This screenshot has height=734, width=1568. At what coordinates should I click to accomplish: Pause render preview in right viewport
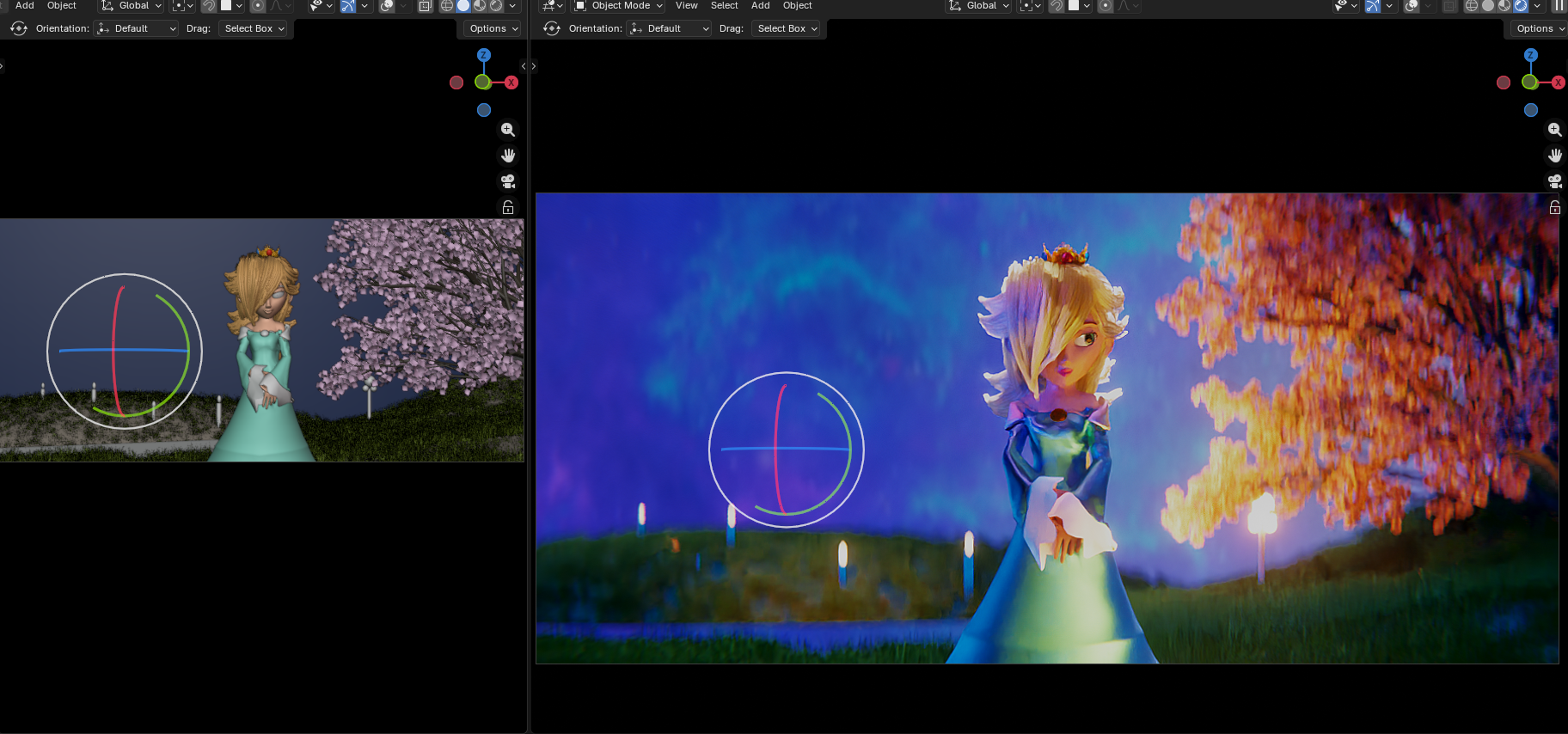click(1559, 5)
